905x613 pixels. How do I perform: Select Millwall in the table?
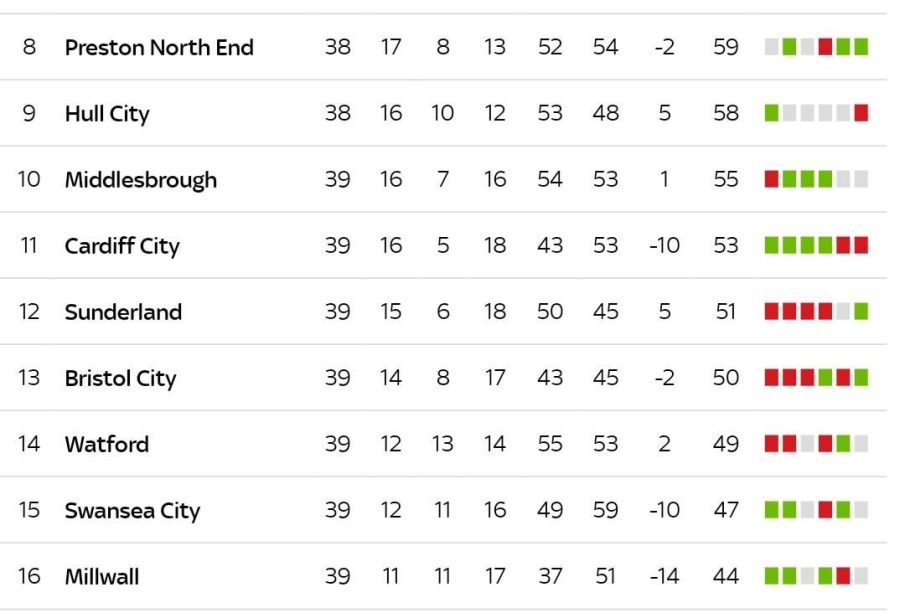click(102, 576)
